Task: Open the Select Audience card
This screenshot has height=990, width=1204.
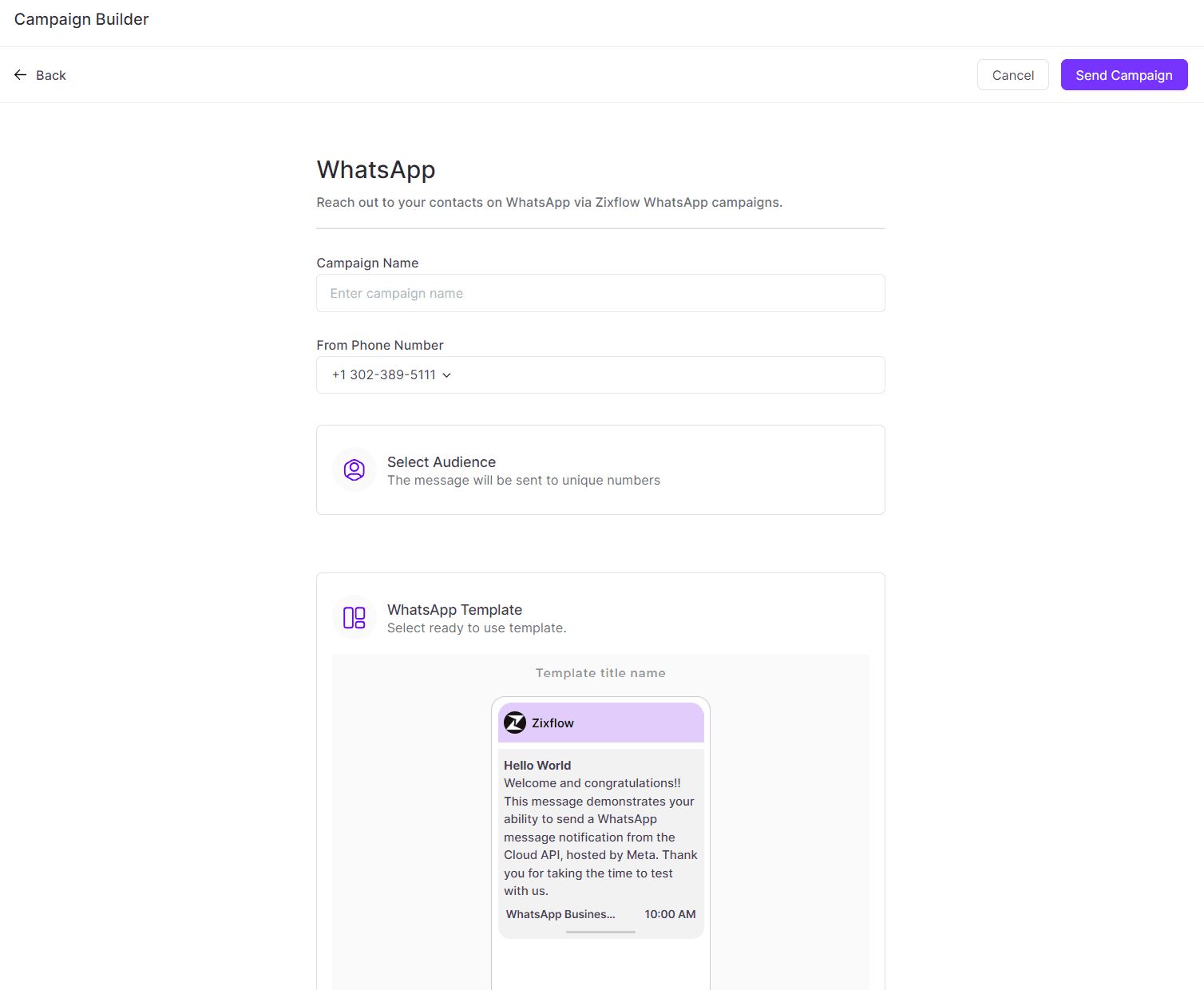Action: [x=600, y=469]
